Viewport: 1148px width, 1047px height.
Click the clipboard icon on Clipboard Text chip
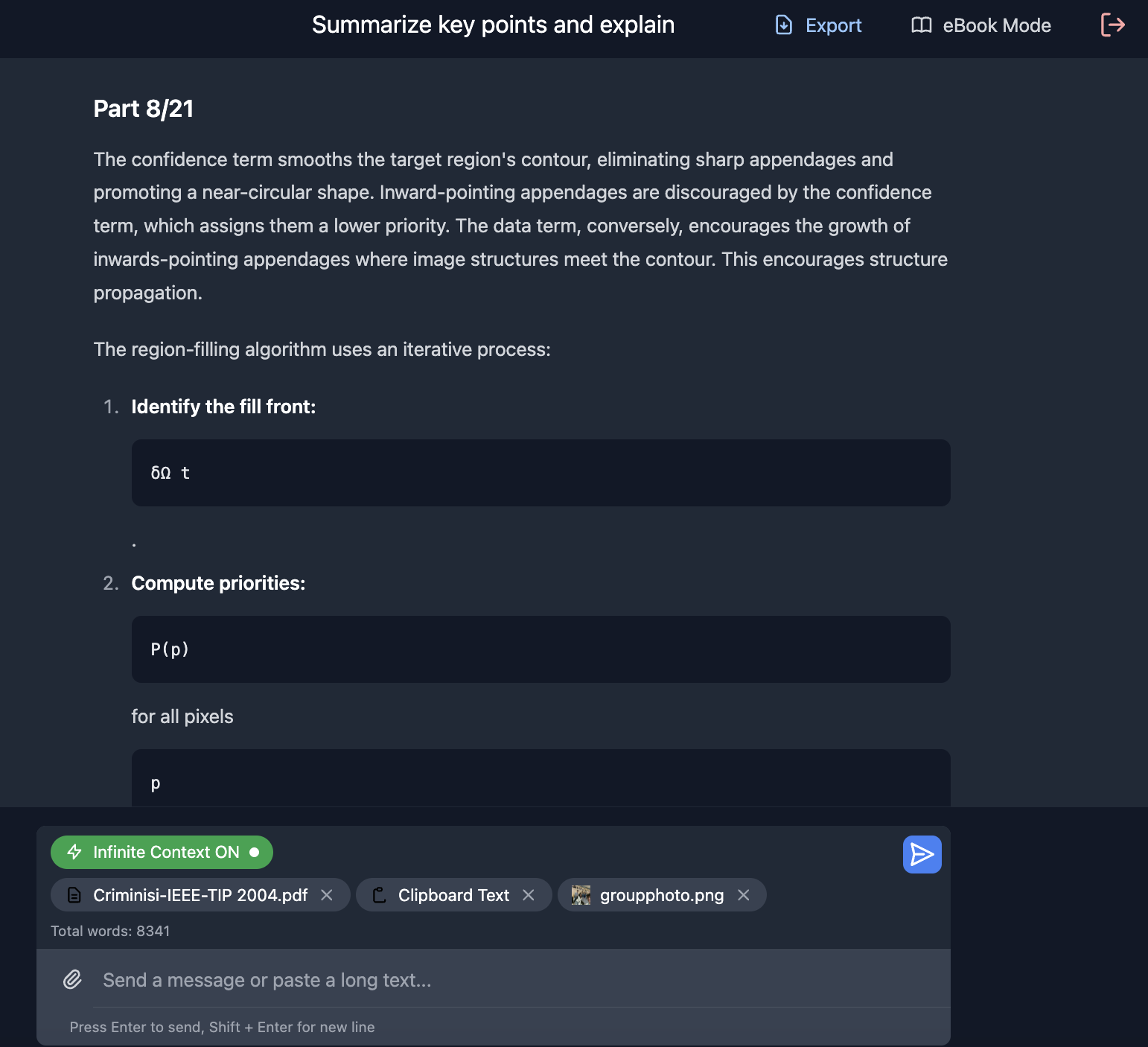(379, 895)
